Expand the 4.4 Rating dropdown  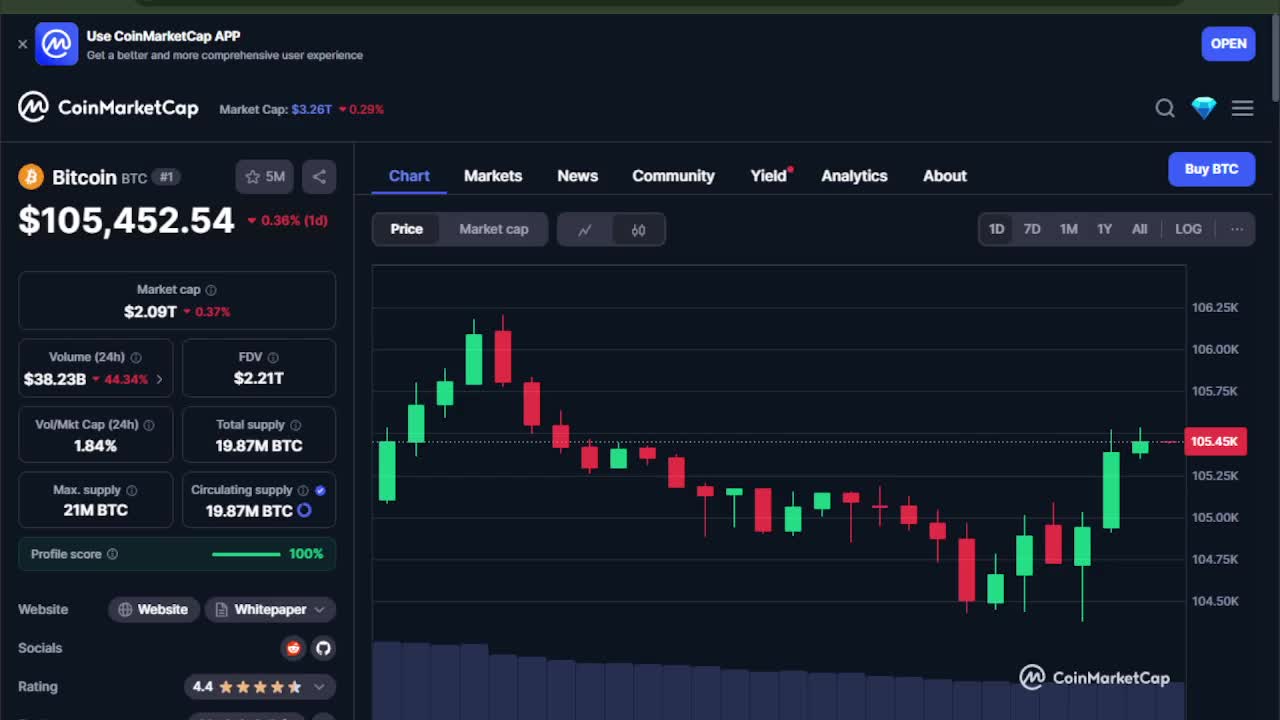260,687
